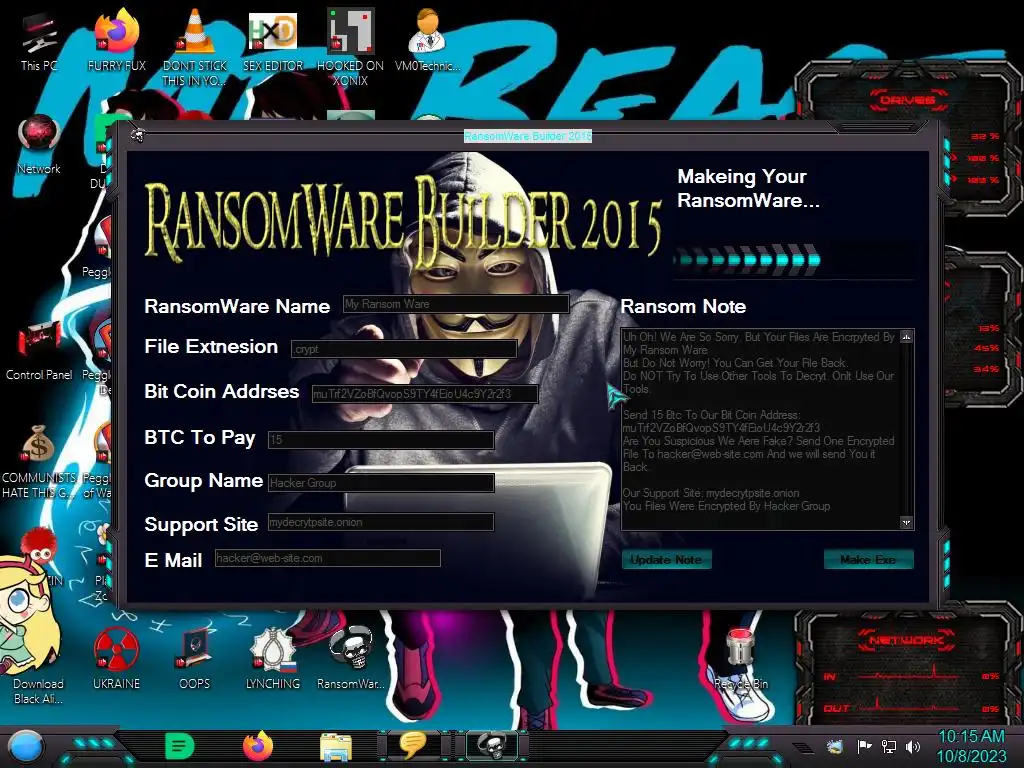Screen dimensions: 1024x768
Task: Open the yellow chat bubble taskbar app
Action: point(413,746)
